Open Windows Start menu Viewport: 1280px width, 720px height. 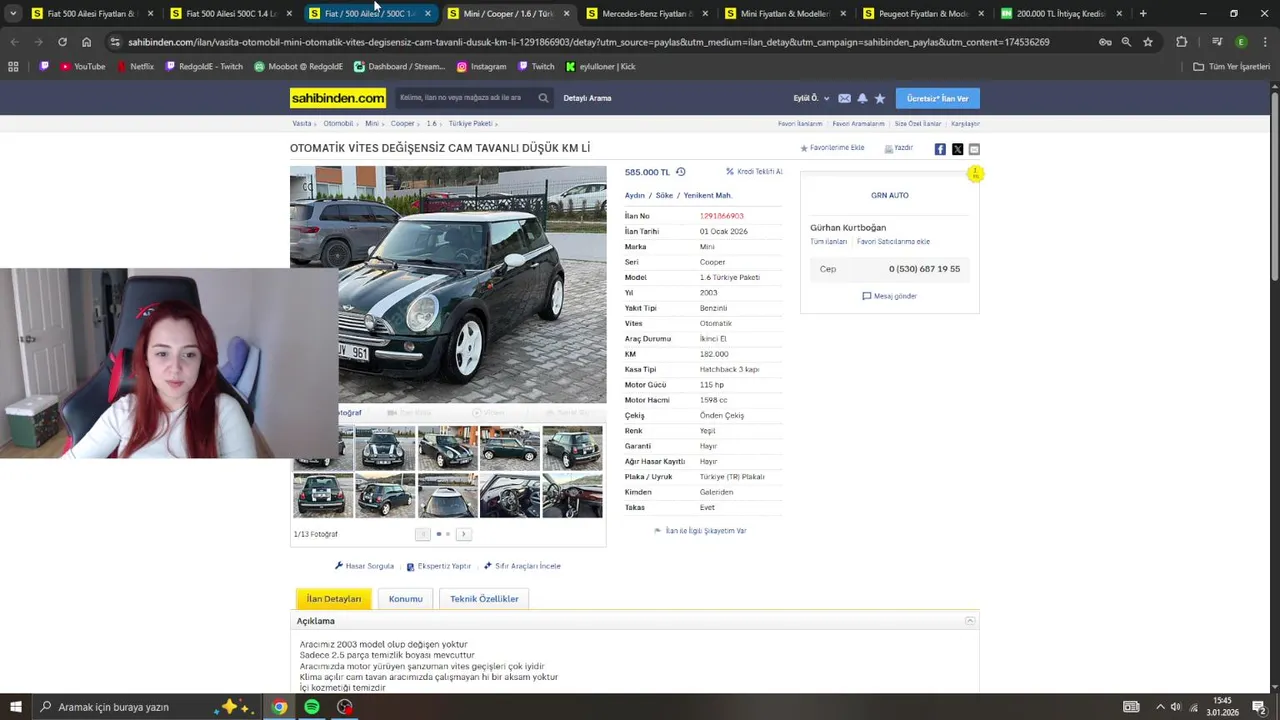(15, 707)
